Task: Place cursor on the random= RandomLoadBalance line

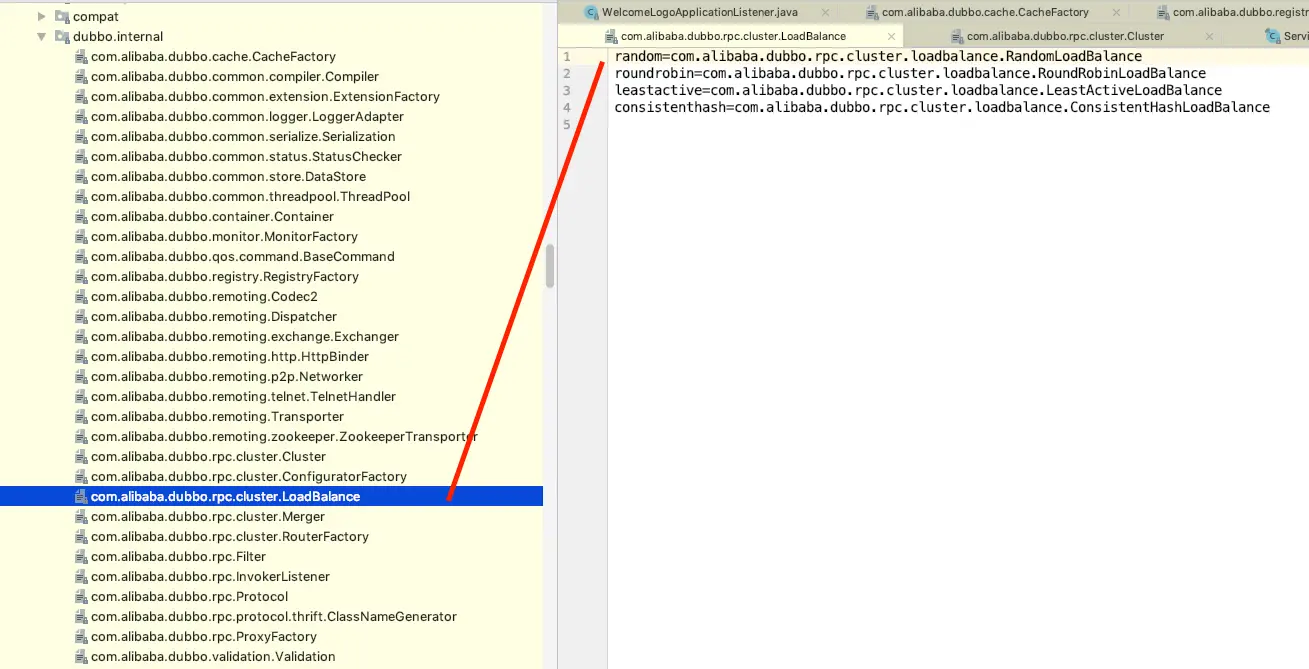Action: [x=878, y=57]
